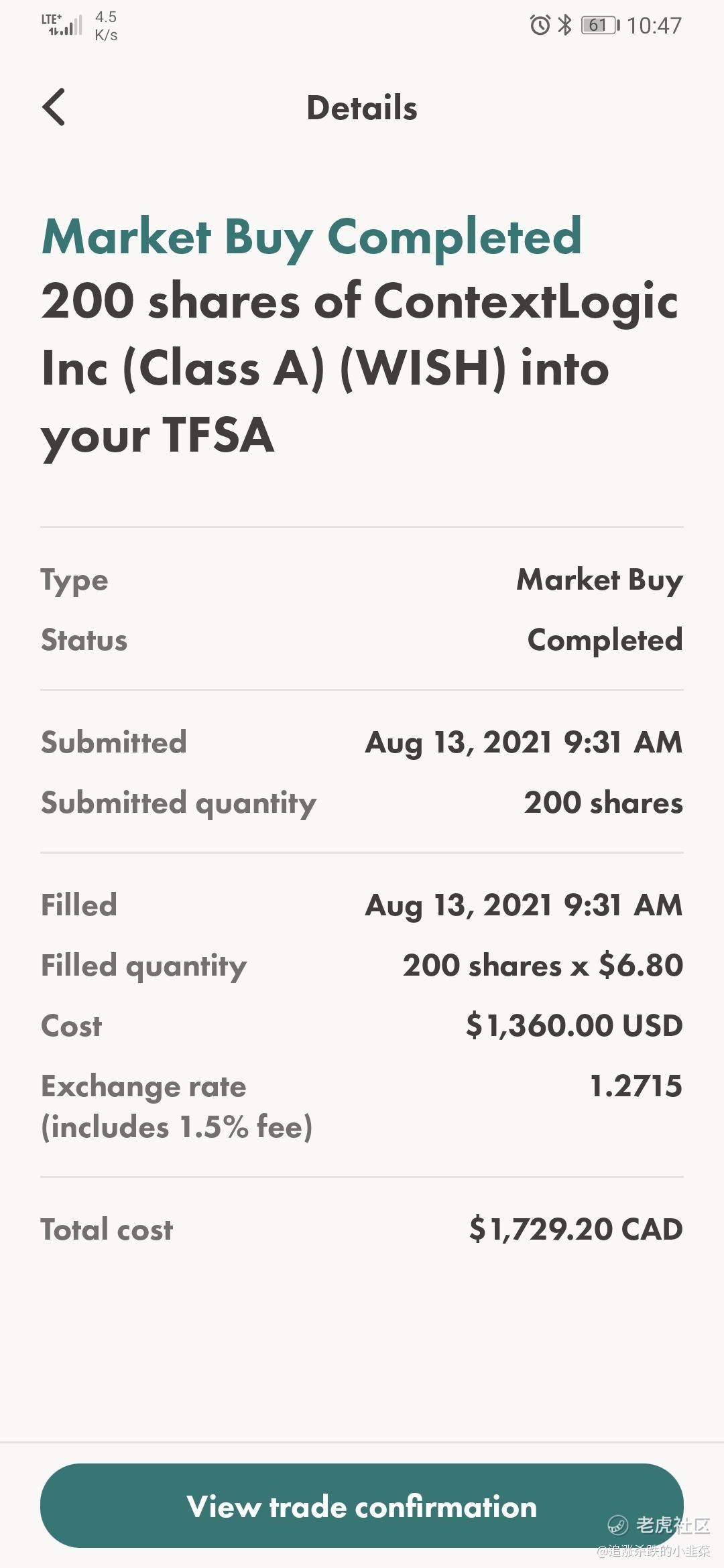Select the Type Market Buy row
Screen dimensions: 724x1568
click(x=362, y=580)
